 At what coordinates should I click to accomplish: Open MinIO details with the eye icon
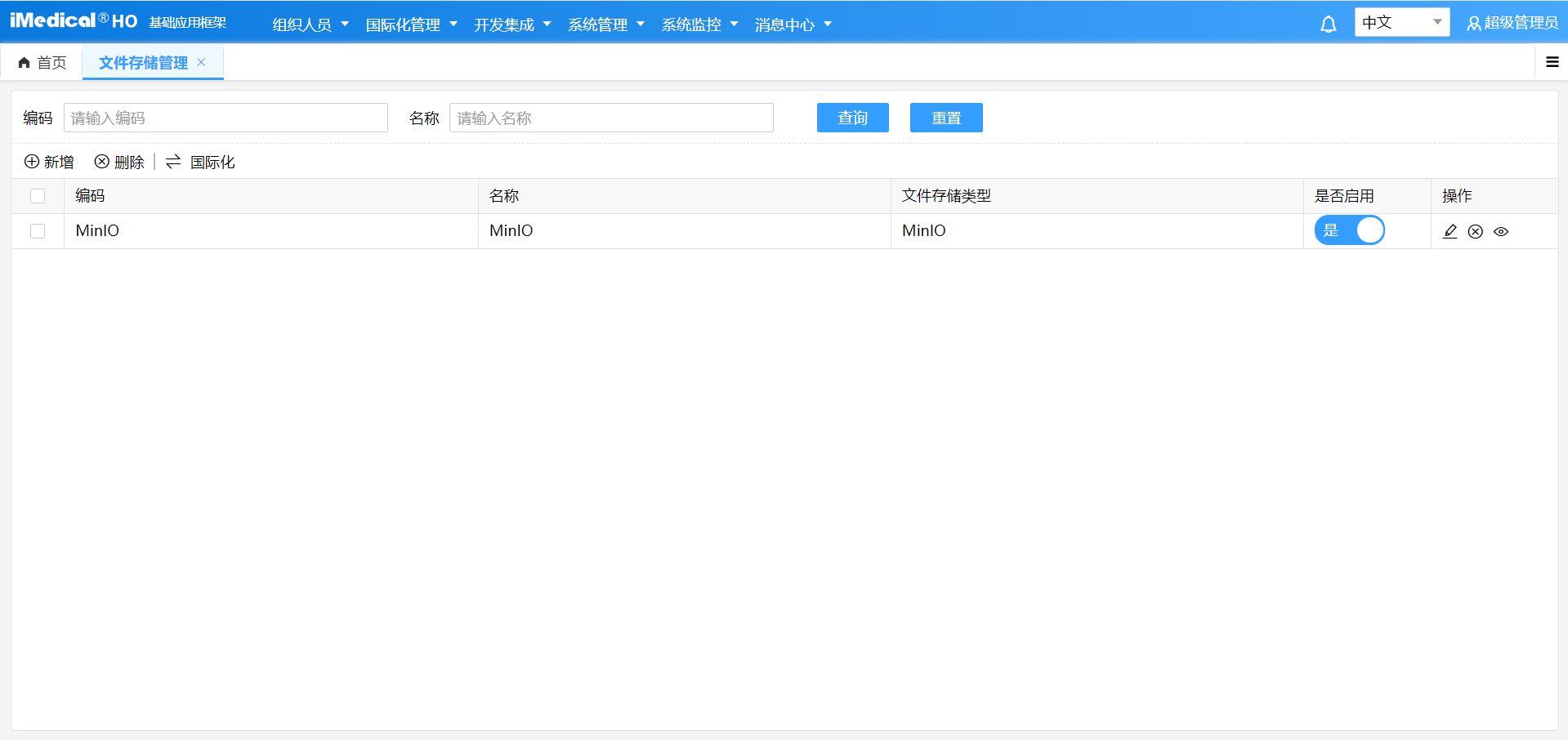(1502, 231)
